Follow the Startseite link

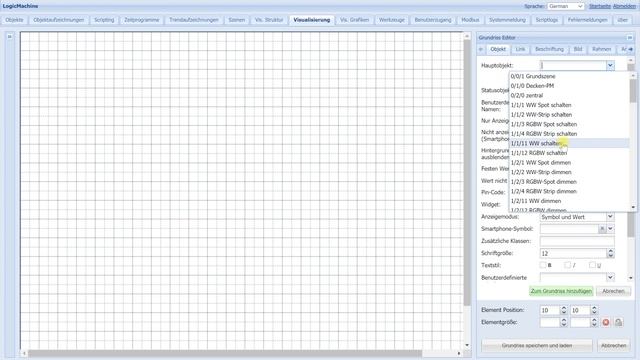tap(600, 7)
